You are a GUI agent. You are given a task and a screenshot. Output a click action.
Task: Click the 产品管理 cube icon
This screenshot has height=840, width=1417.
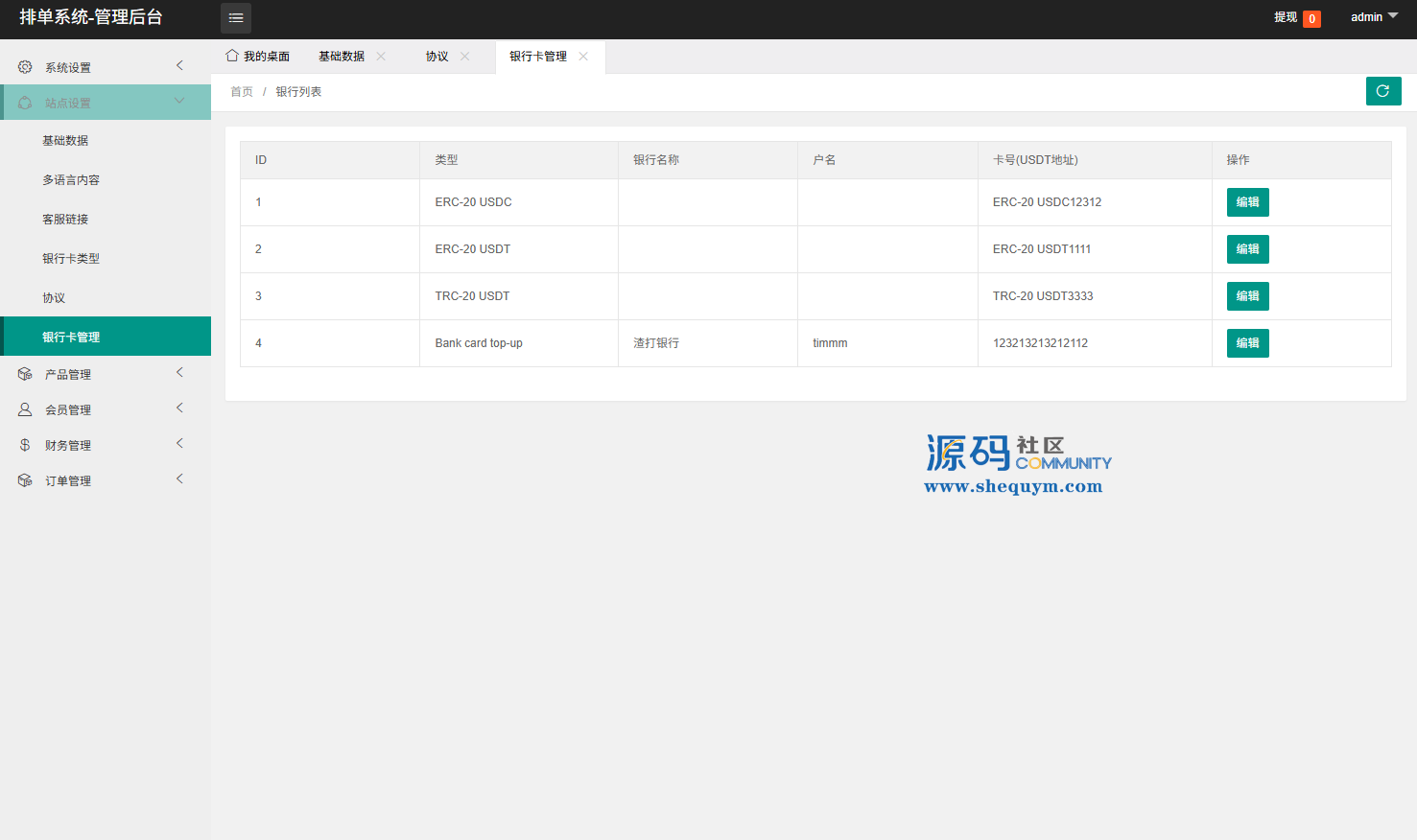pyautogui.click(x=25, y=374)
